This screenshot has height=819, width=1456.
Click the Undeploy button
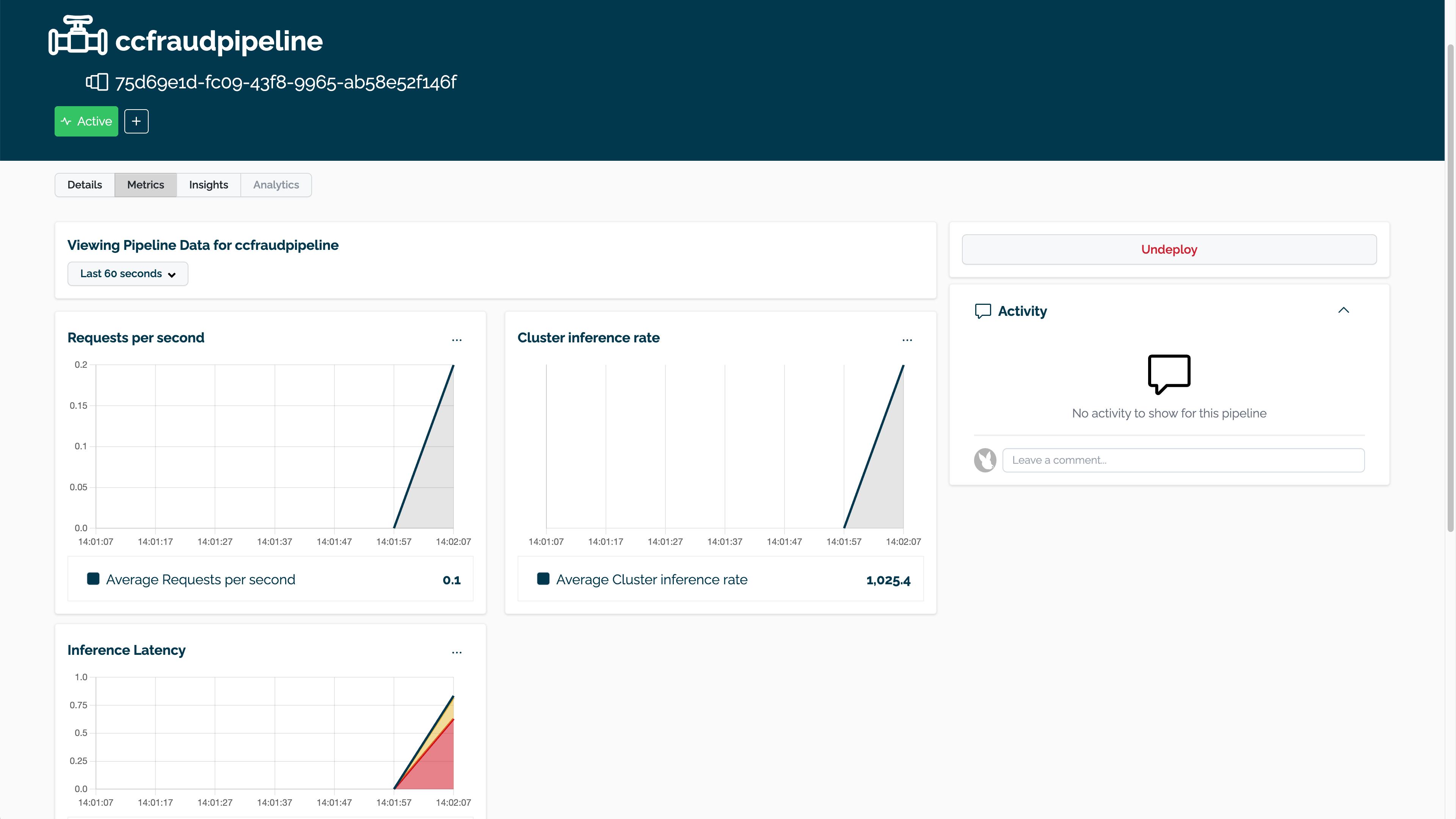[1169, 249]
